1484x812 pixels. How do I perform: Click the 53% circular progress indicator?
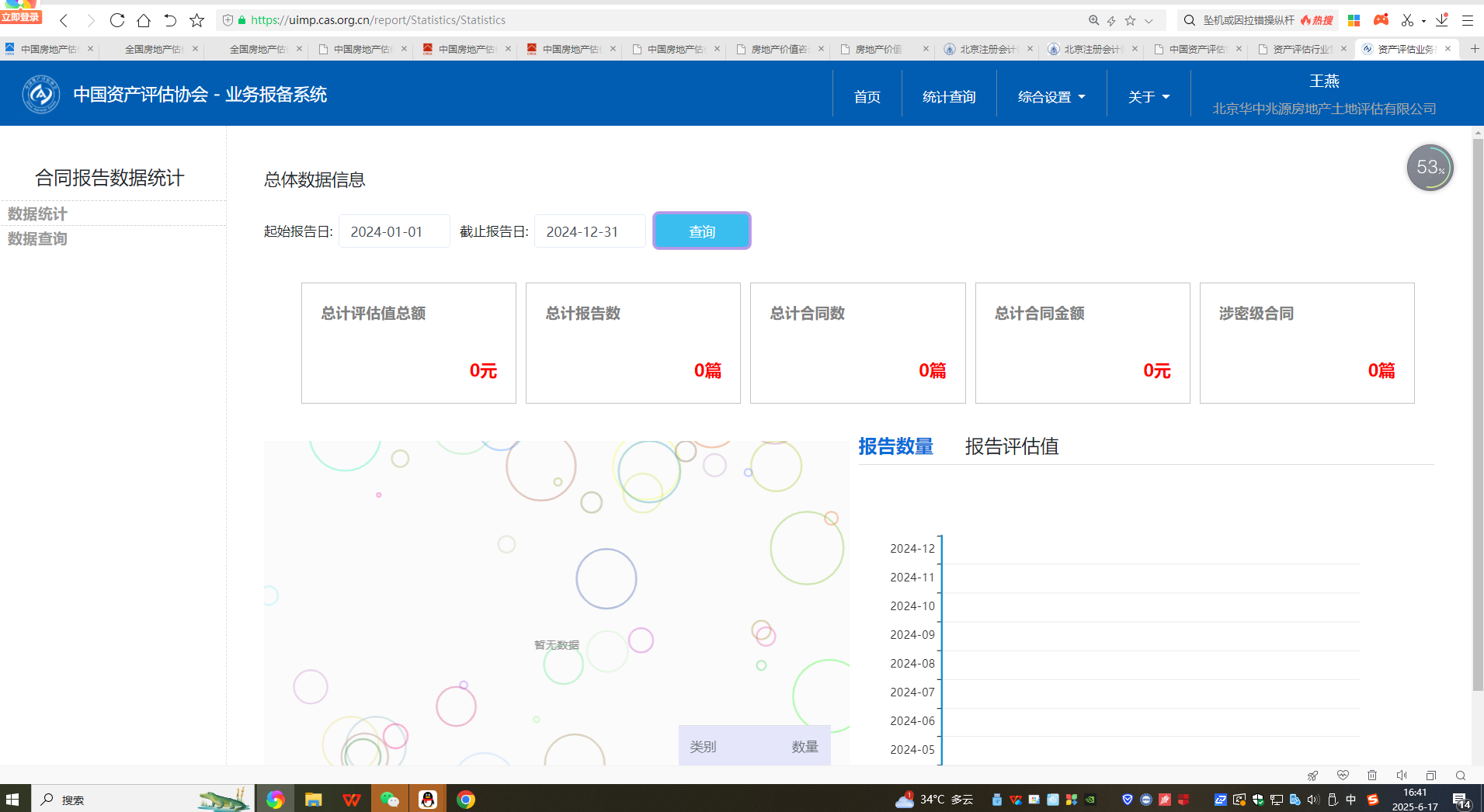[1430, 168]
